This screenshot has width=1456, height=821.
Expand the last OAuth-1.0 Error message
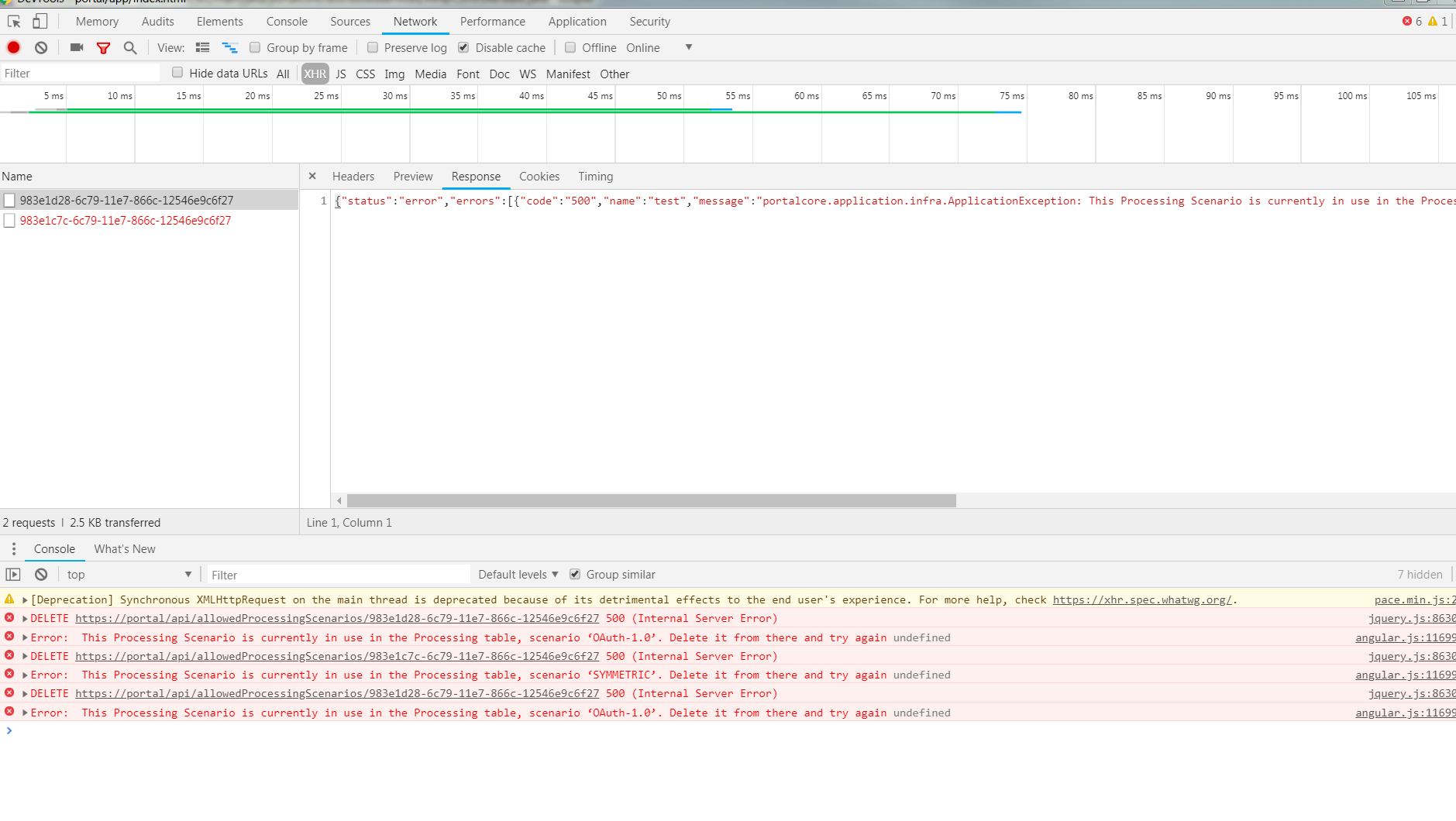coord(25,713)
